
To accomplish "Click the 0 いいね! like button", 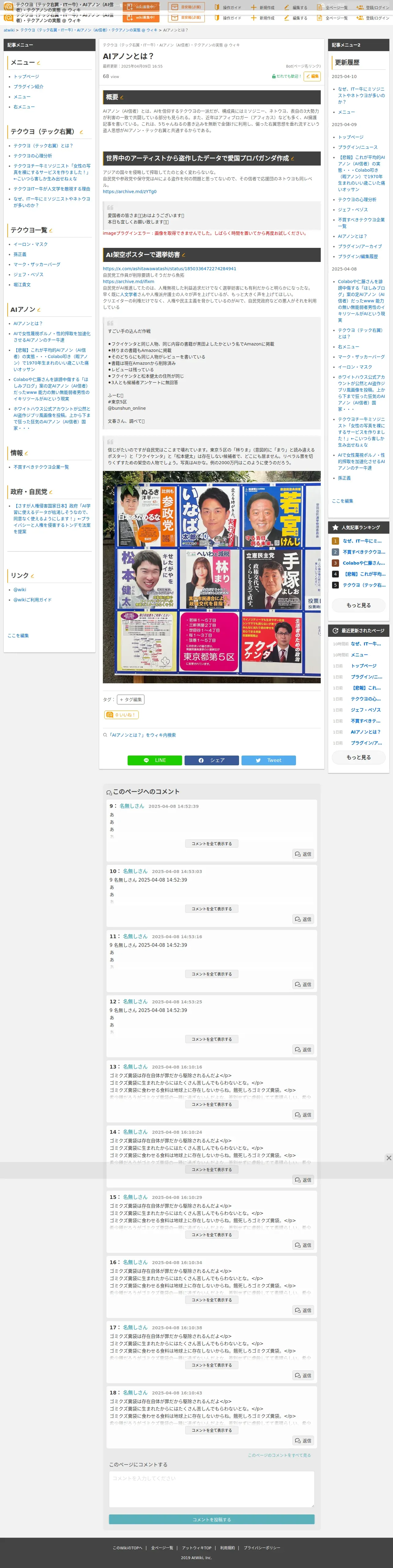I will tap(121, 715).
